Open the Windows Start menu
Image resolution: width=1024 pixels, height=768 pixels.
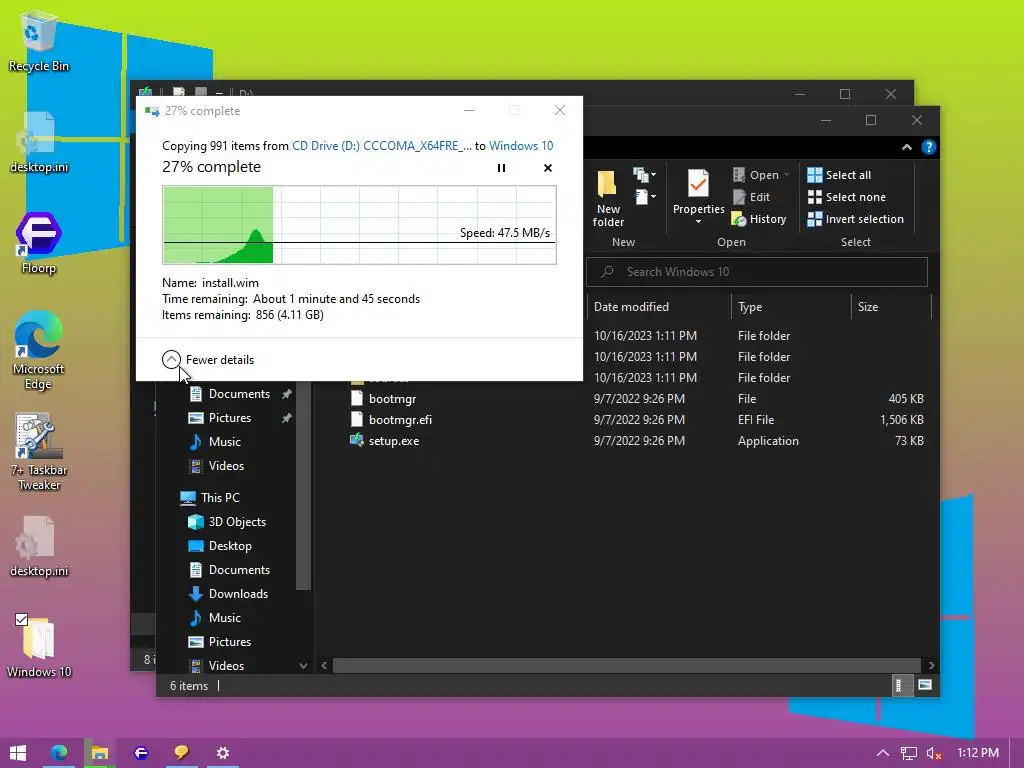(18, 753)
